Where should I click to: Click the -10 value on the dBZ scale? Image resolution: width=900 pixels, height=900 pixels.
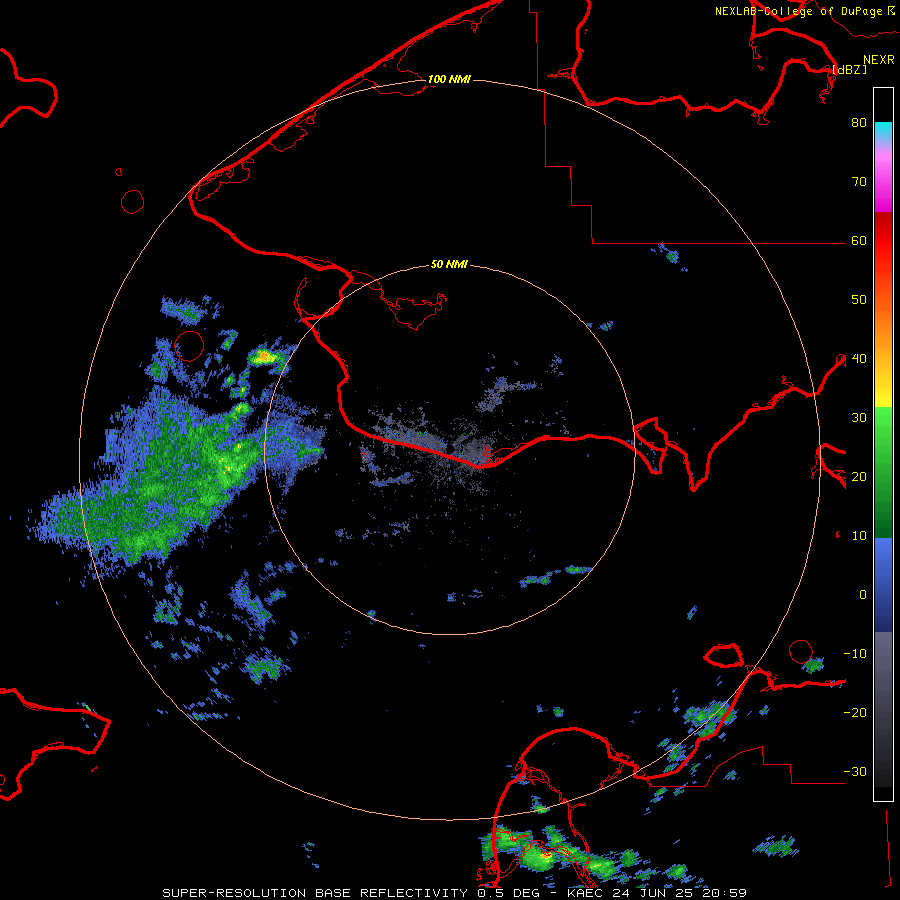point(855,654)
